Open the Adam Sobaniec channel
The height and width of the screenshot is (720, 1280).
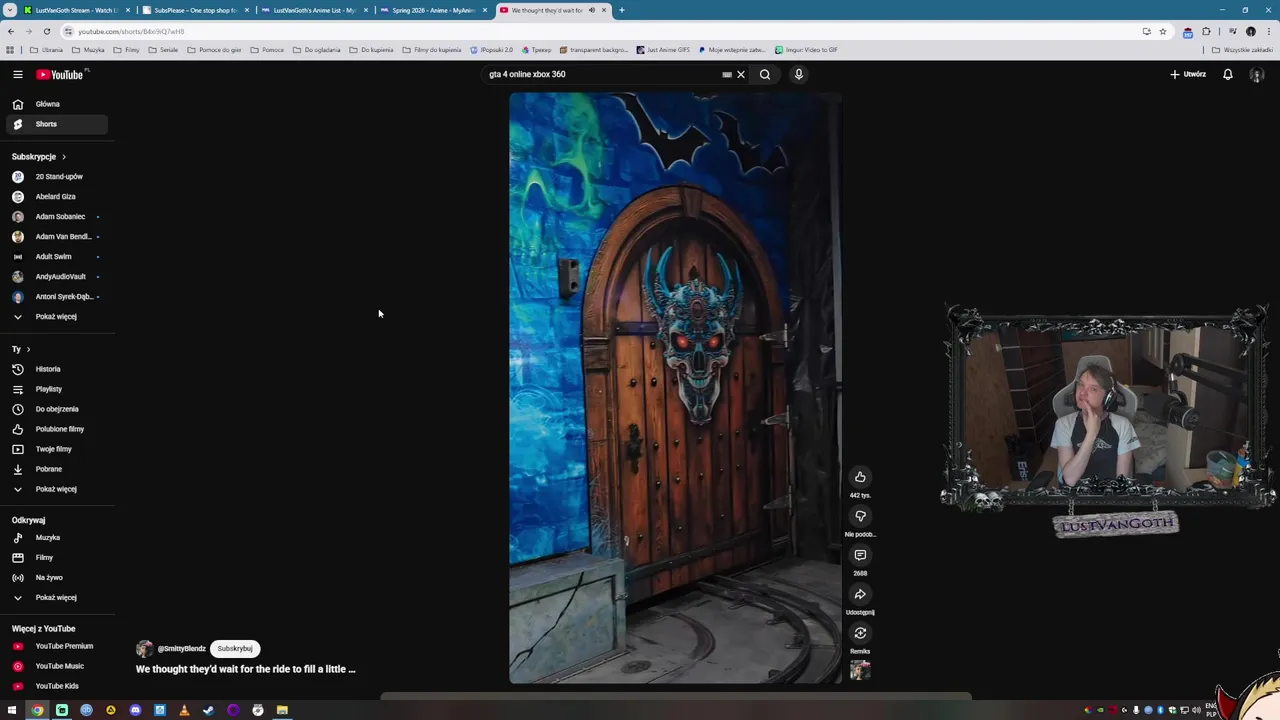(x=55, y=217)
